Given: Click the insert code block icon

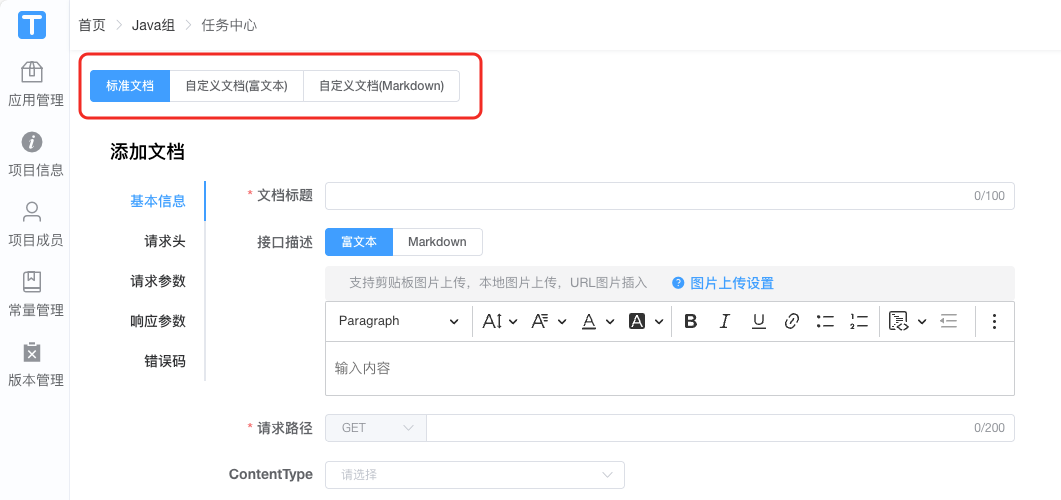Looking at the screenshot, I should click(899, 321).
